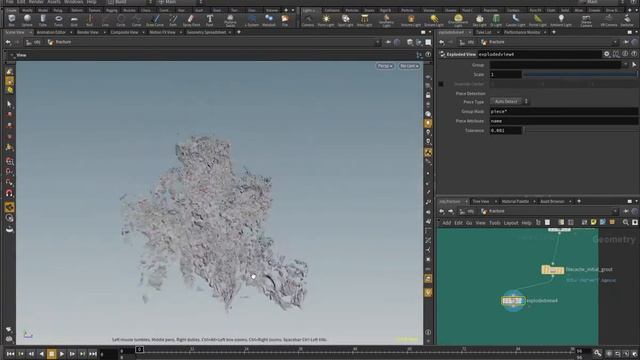Expand the parameter pane path dropdown

(x=615, y=42)
